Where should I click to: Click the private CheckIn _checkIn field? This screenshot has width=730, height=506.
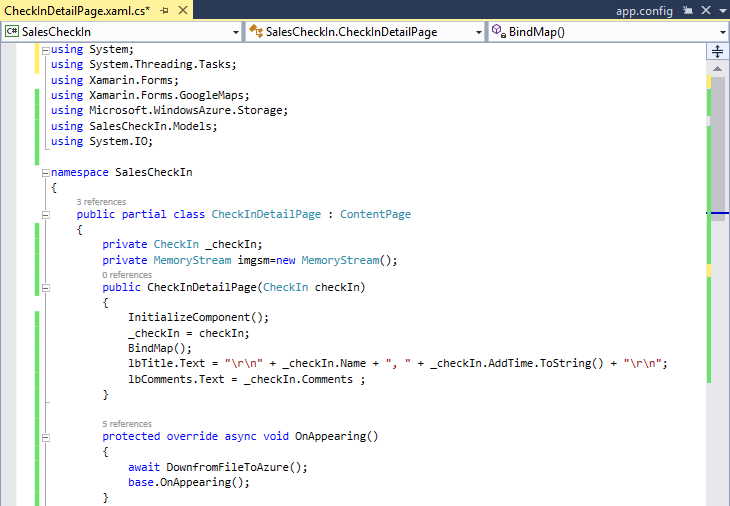click(x=182, y=244)
